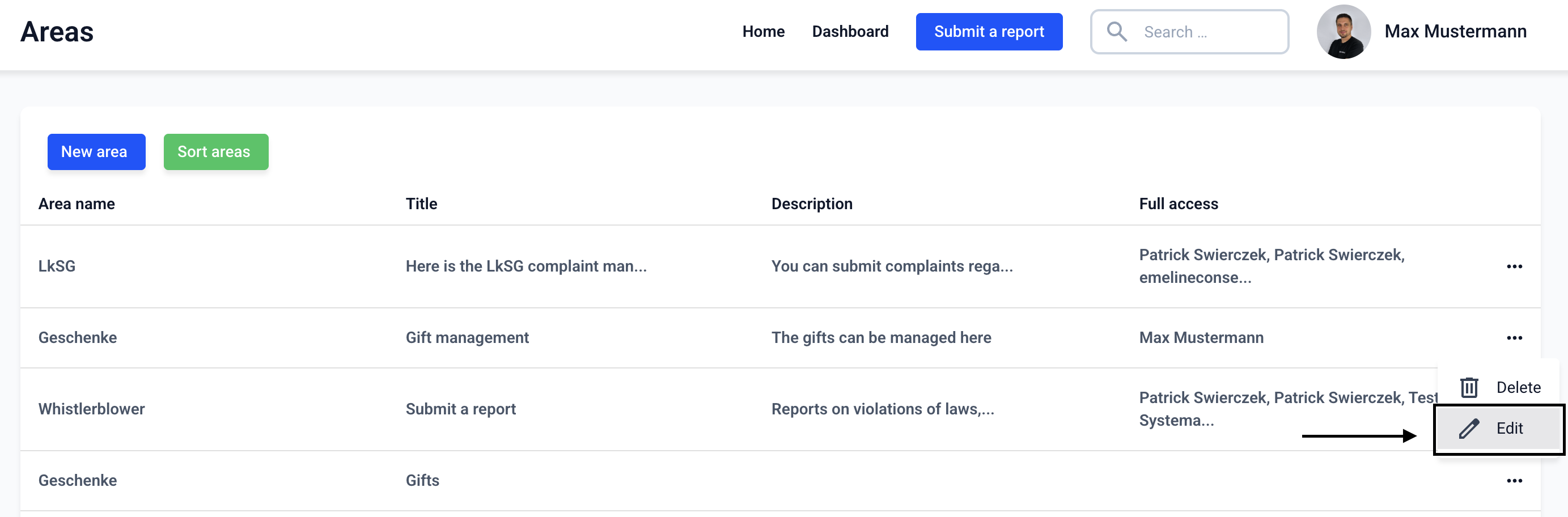Viewport: 1568px width, 517px height.
Task: Open the Dashboard link
Action: 850,32
